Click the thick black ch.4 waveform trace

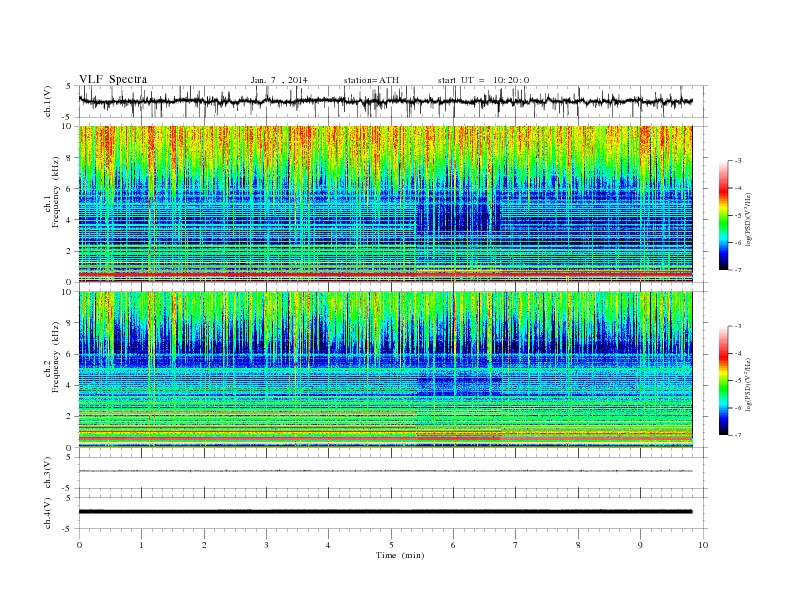[385, 512]
